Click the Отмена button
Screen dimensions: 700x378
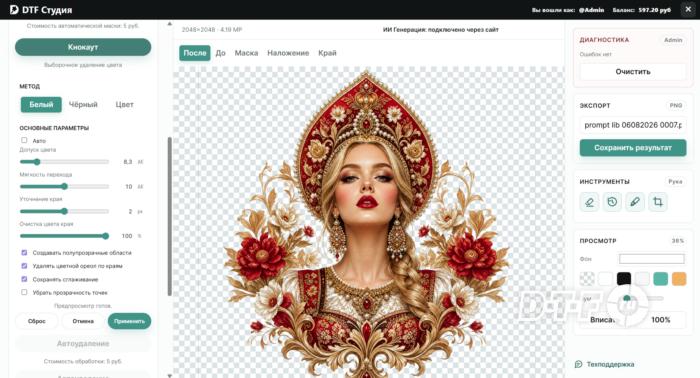tap(83, 321)
